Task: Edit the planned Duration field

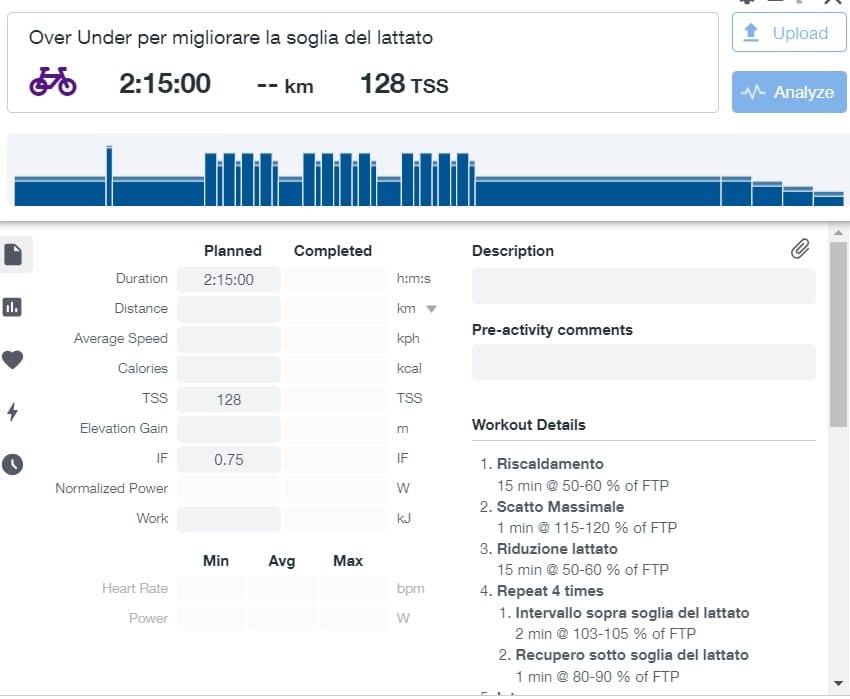Action: click(x=229, y=280)
